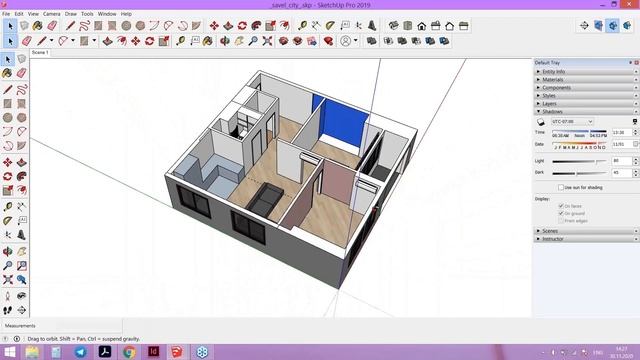Toggle the On faces display checkbox
Image resolution: width=640 pixels, height=360 pixels.
tap(561, 206)
